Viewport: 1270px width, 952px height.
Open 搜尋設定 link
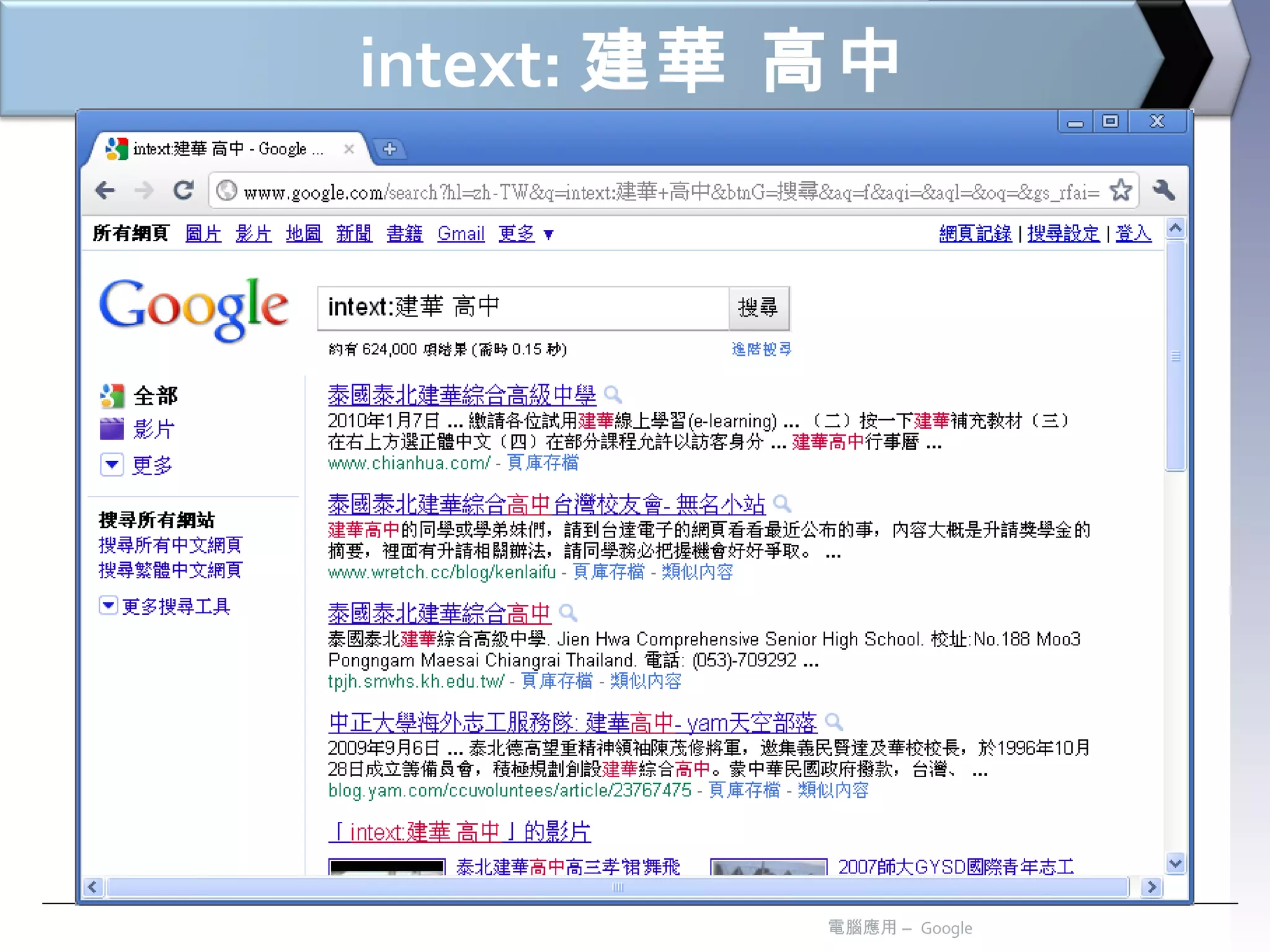1064,234
